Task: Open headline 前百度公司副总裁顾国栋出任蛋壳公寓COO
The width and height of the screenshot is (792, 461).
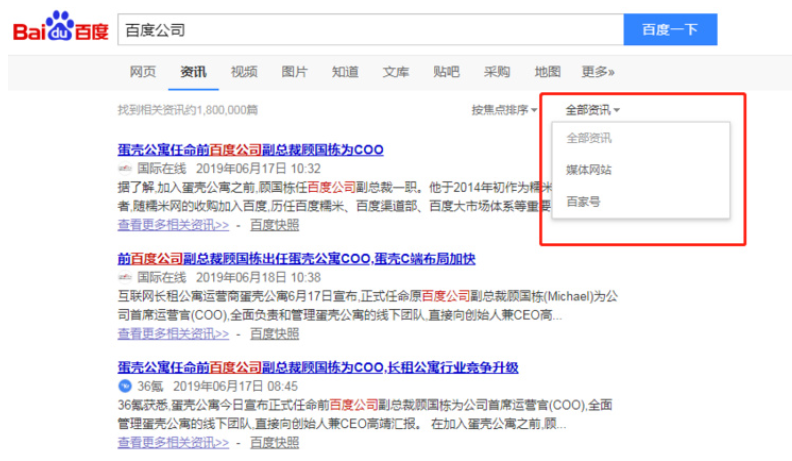Action: pyautogui.click(x=296, y=259)
